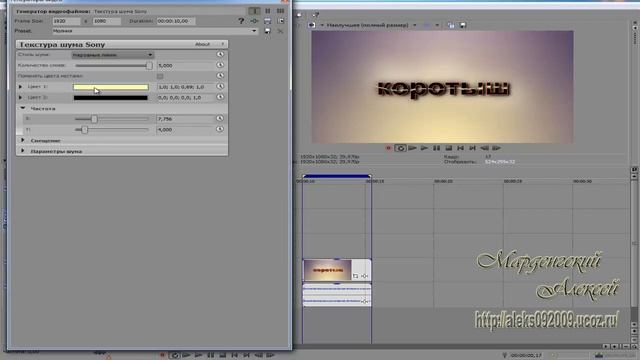The image size is (640, 360).
Task: Tick checkbox under layer count slider
Action: point(160,76)
